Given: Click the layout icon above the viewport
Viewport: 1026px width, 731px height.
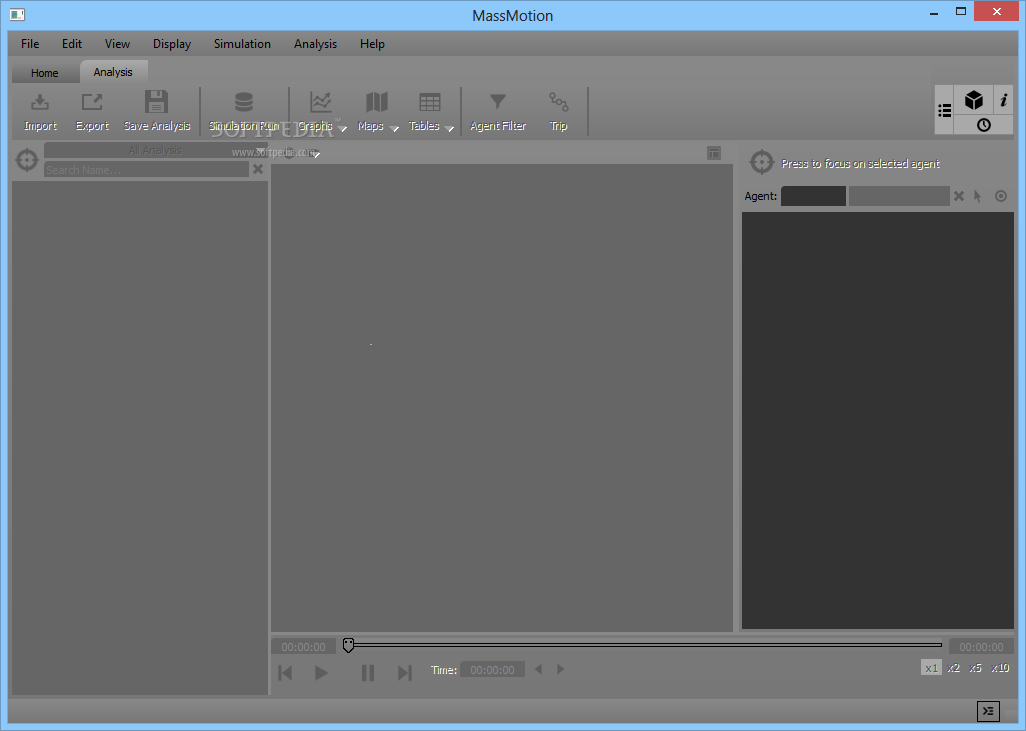Looking at the screenshot, I should point(714,153).
